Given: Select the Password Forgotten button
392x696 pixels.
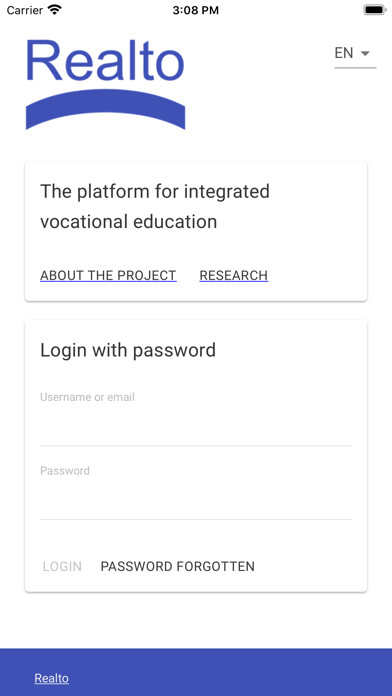Looking at the screenshot, I should point(178,566).
